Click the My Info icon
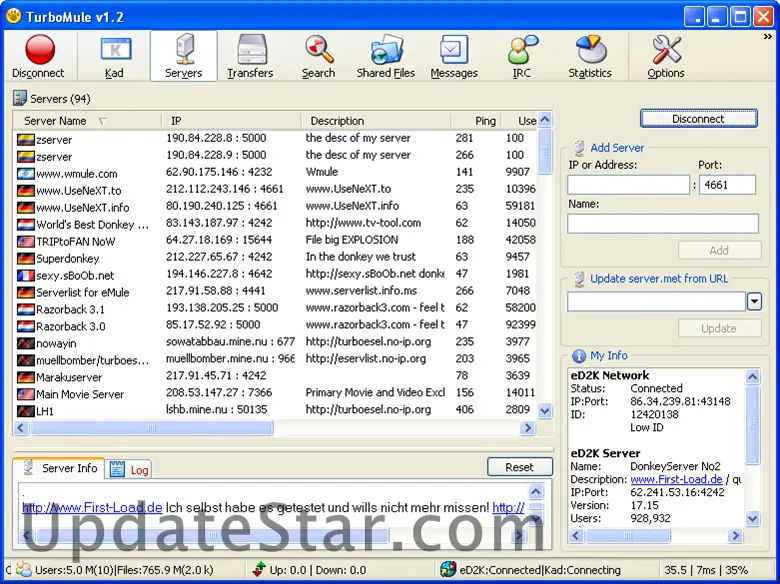780x584 pixels. pos(579,356)
